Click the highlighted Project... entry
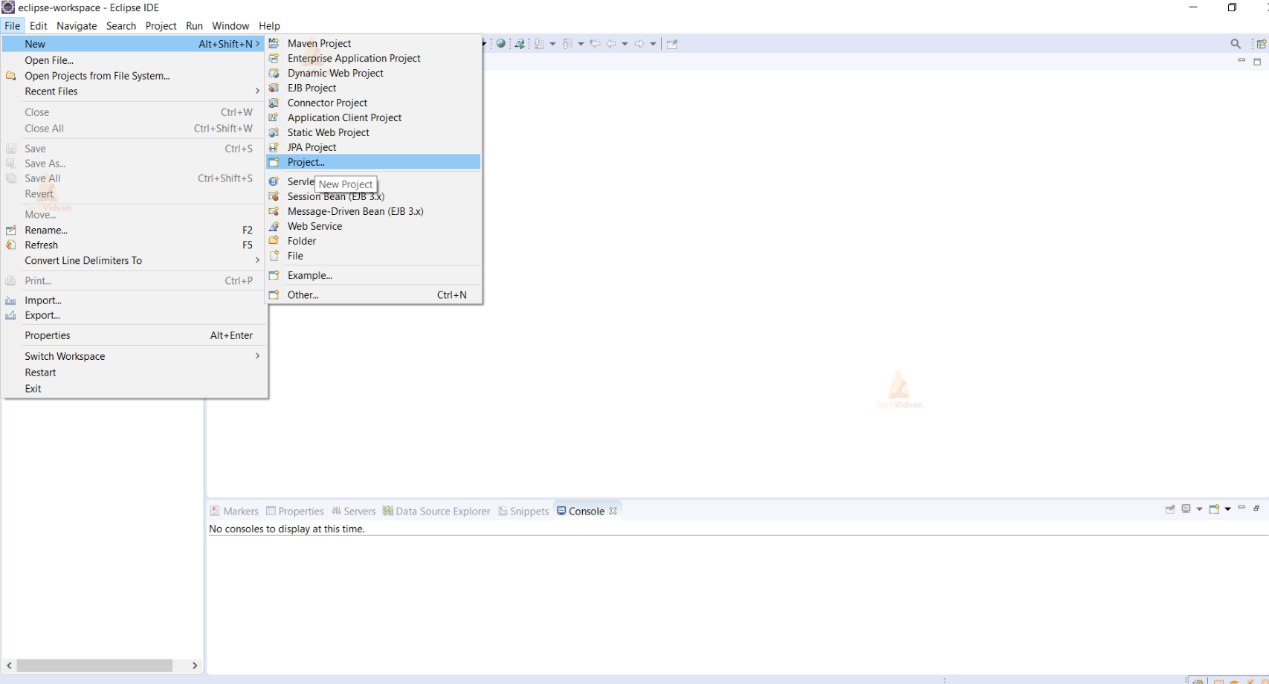Image resolution: width=1269 pixels, height=684 pixels. pyautogui.click(x=373, y=162)
